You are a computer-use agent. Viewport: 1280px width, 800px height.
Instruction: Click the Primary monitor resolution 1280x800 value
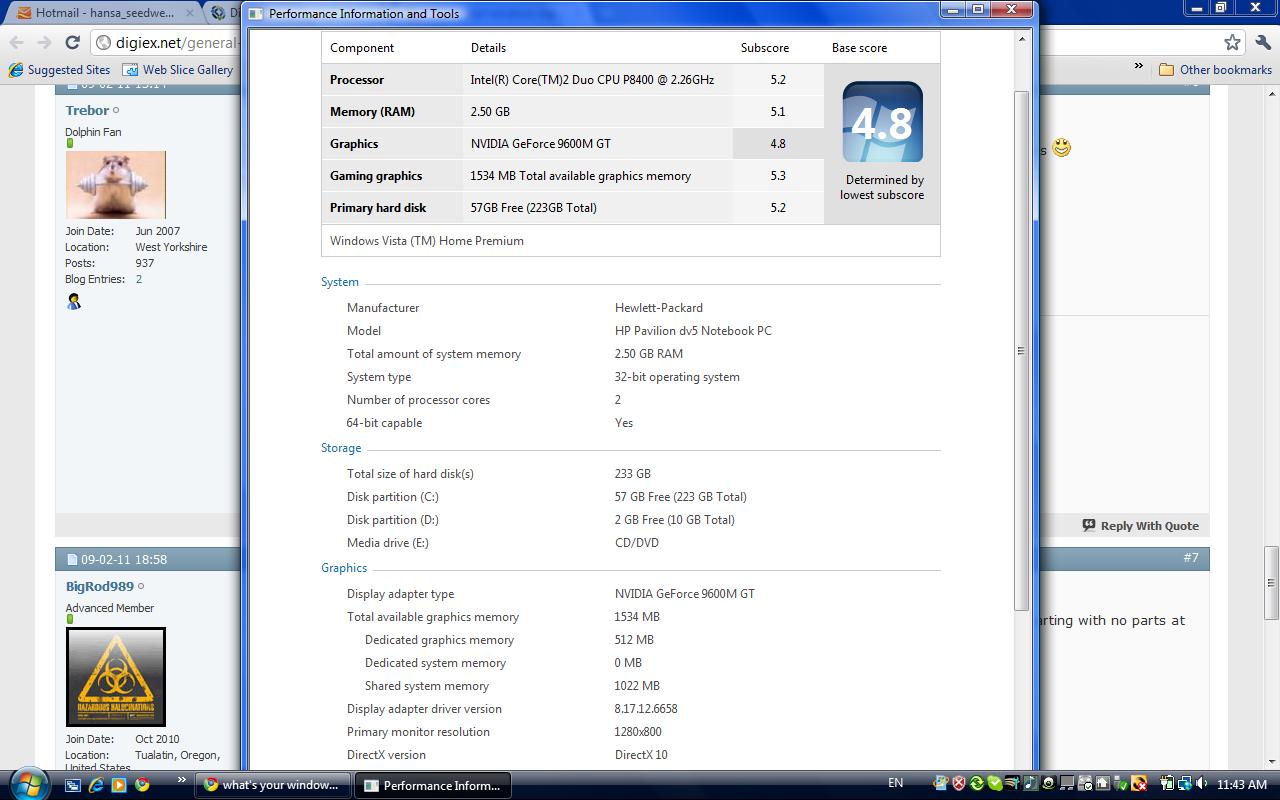638,732
